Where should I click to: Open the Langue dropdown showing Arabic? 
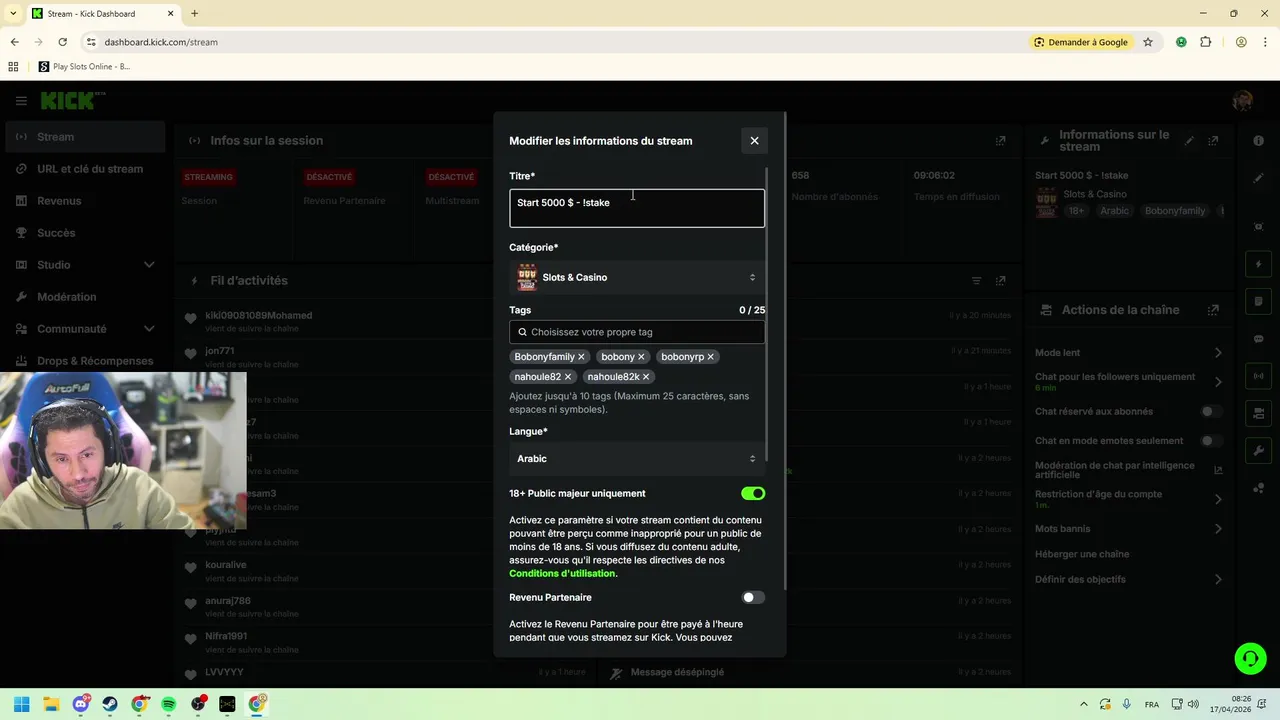click(x=637, y=458)
